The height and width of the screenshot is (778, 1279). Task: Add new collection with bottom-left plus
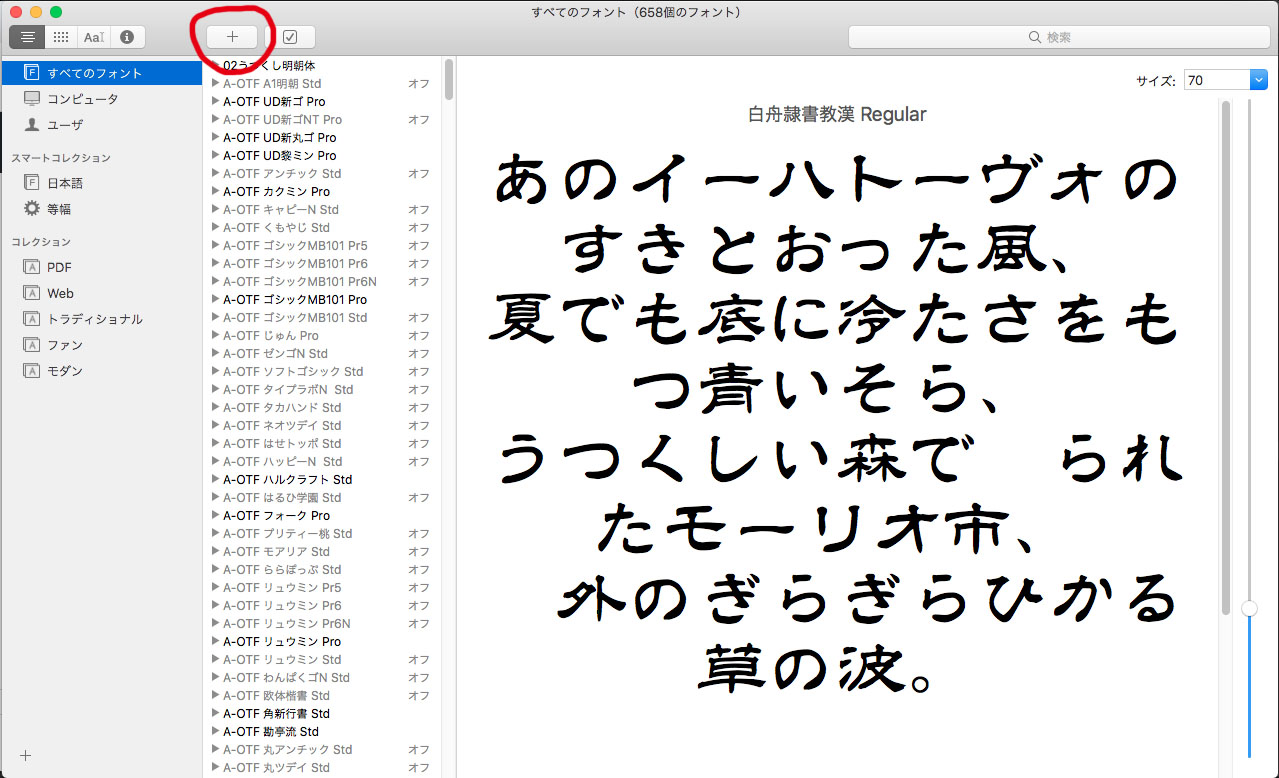pyautogui.click(x=26, y=755)
